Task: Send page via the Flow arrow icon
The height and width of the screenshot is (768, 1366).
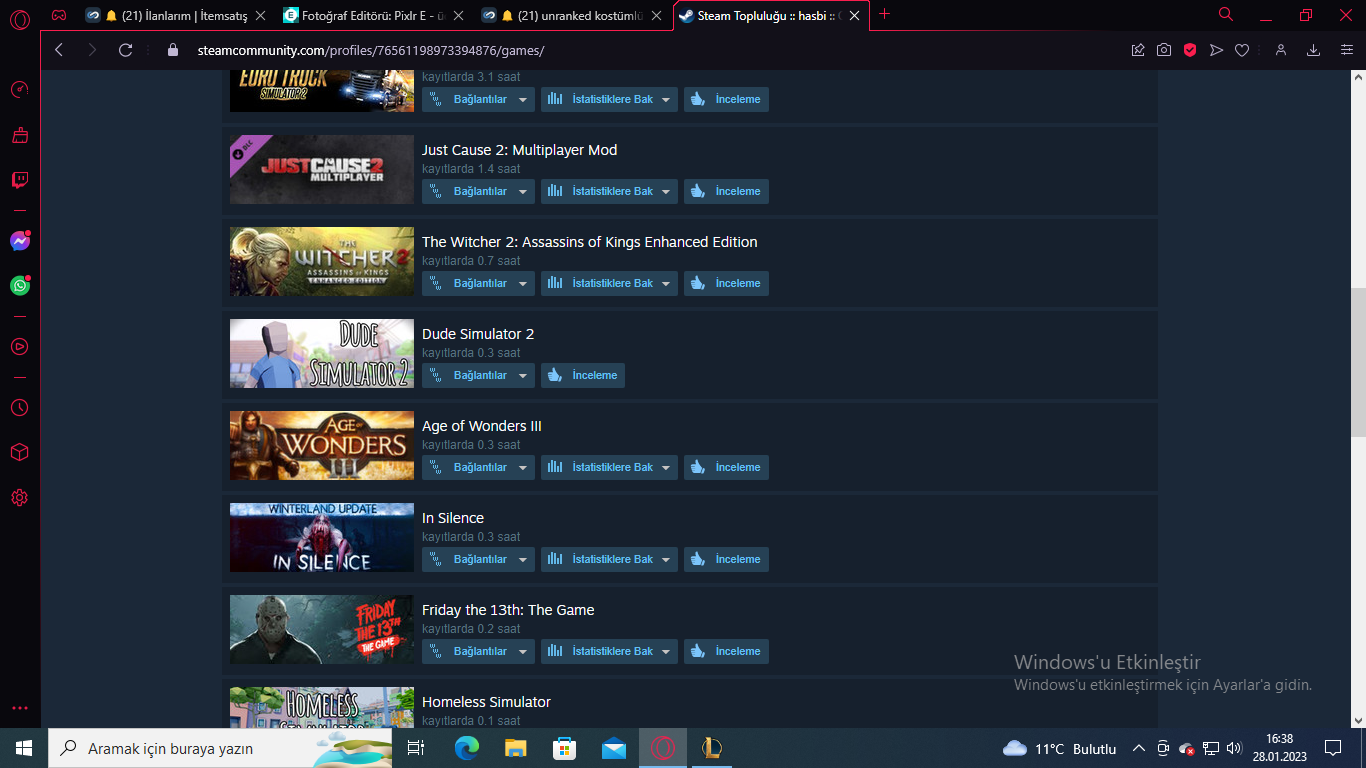Action: pos(1216,50)
